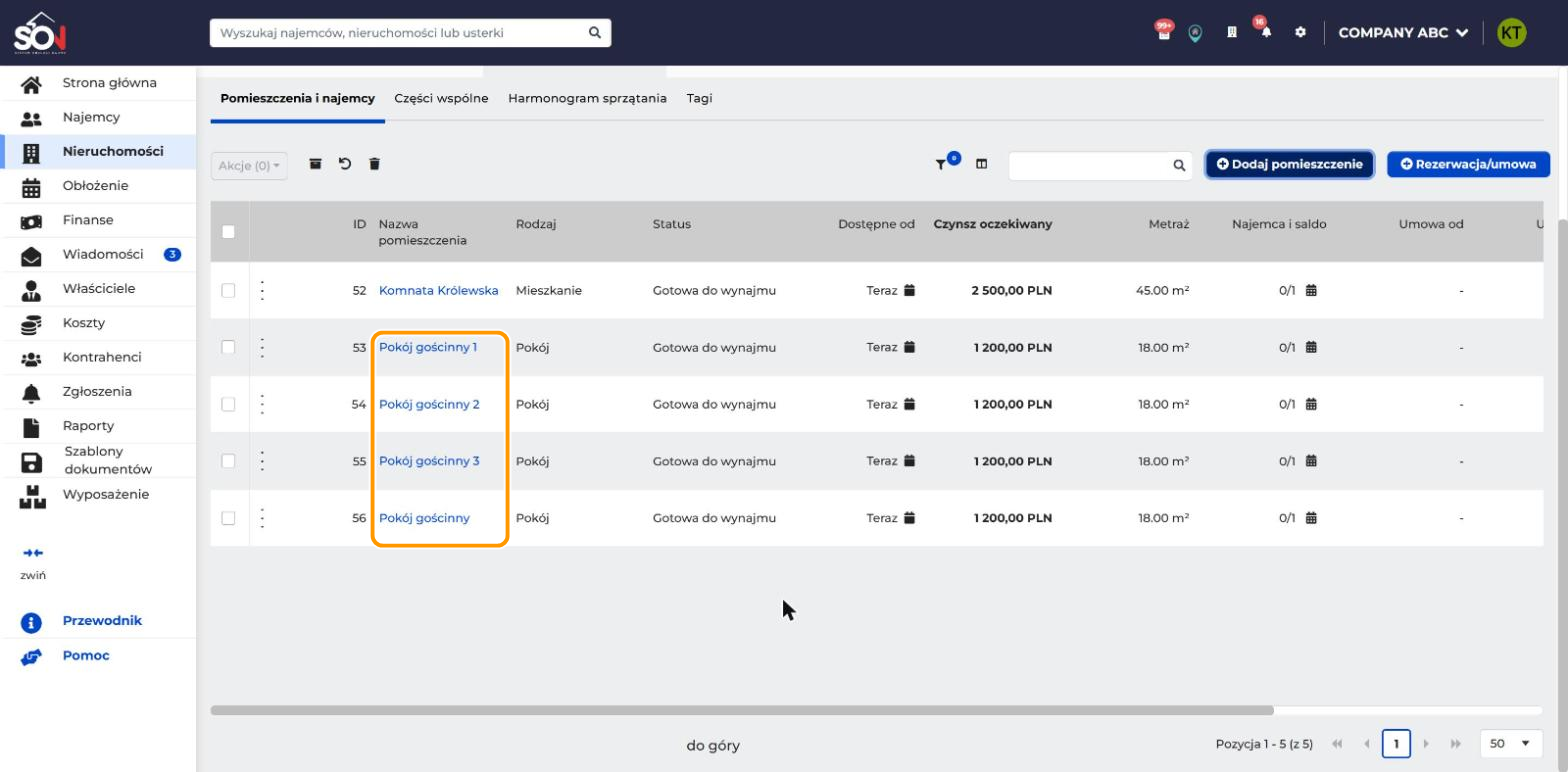
Task: Open the page size dropdown showing 50
Action: coord(1510,744)
